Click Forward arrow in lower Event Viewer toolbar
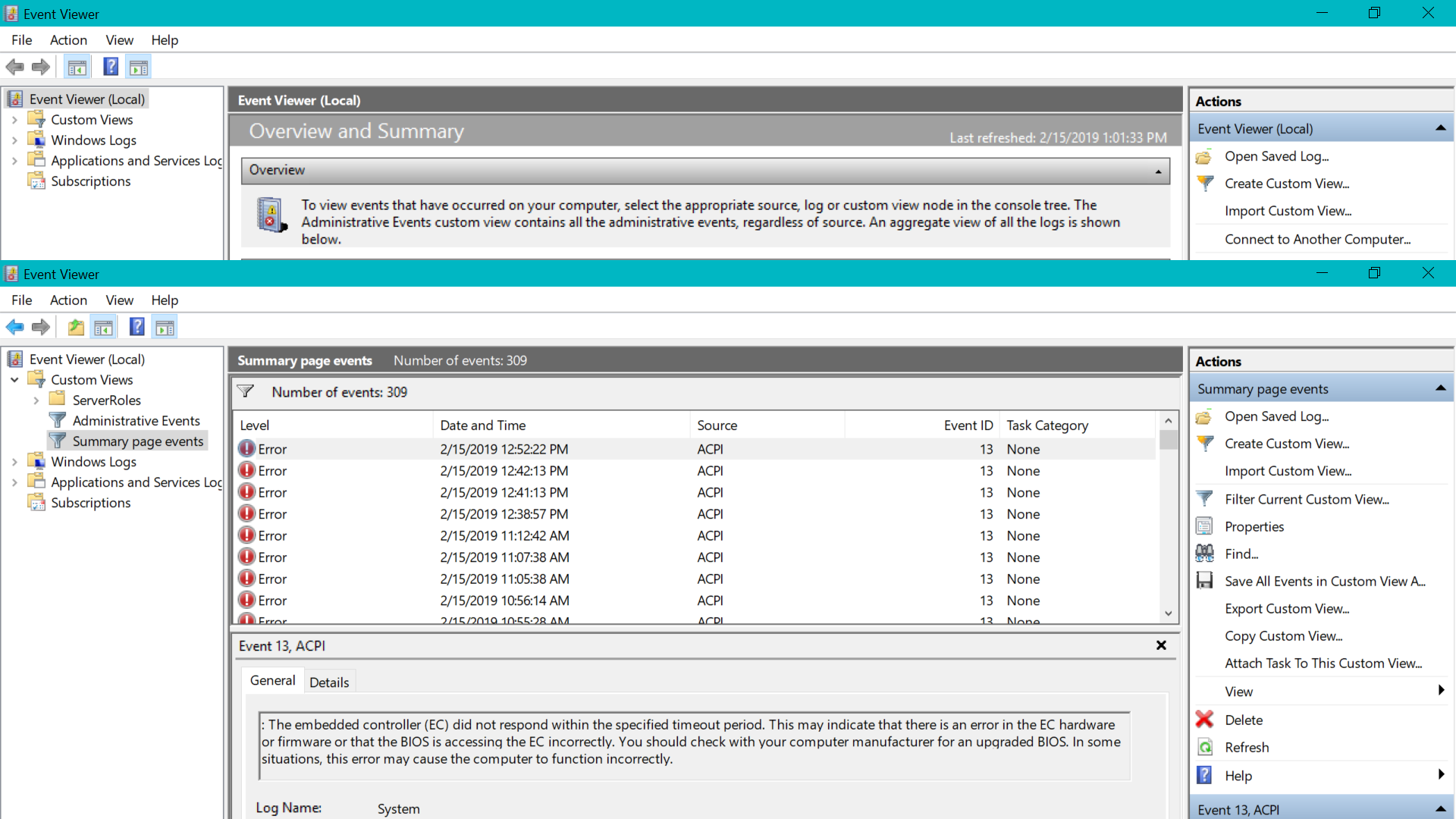Image resolution: width=1456 pixels, height=819 pixels. point(41,328)
